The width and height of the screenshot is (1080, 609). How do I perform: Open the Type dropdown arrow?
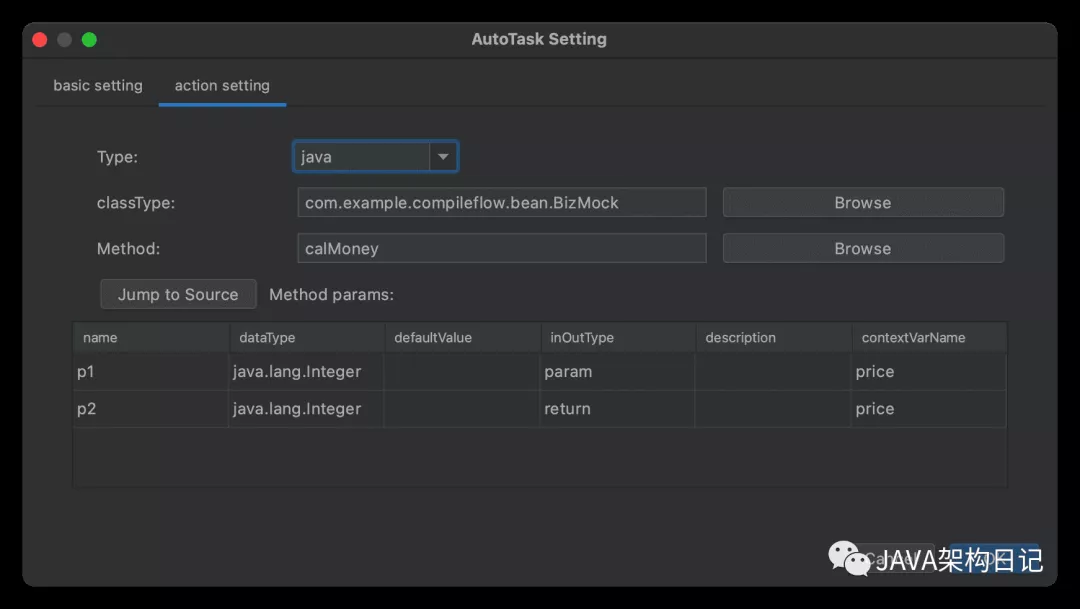tap(443, 157)
